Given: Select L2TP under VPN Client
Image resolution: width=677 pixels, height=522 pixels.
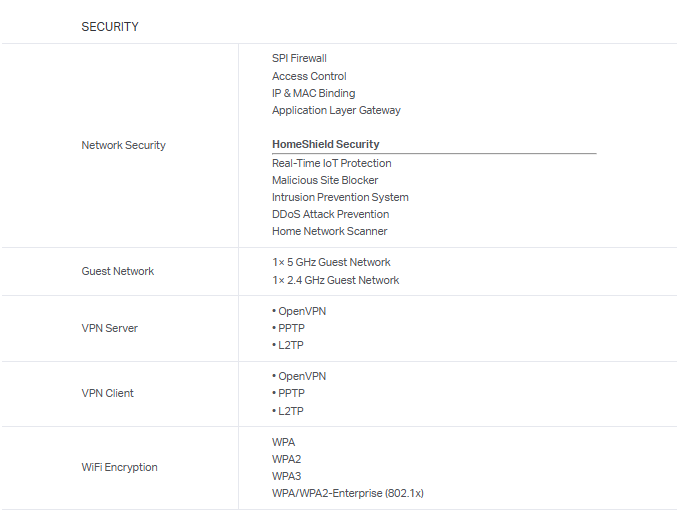Looking at the screenshot, I should (290, 411).
